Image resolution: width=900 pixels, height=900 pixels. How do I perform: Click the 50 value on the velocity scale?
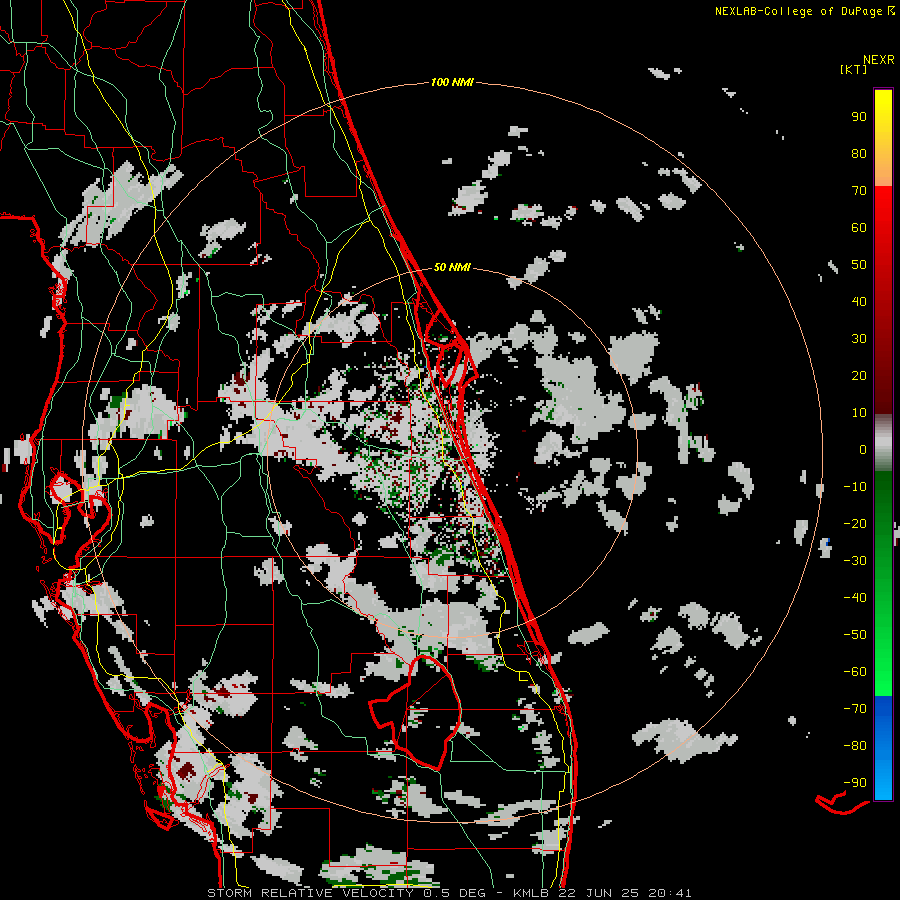tap(859, 265)
